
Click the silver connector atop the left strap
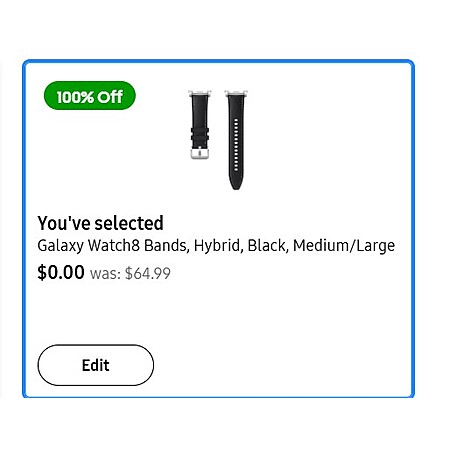tap(199, 93)
